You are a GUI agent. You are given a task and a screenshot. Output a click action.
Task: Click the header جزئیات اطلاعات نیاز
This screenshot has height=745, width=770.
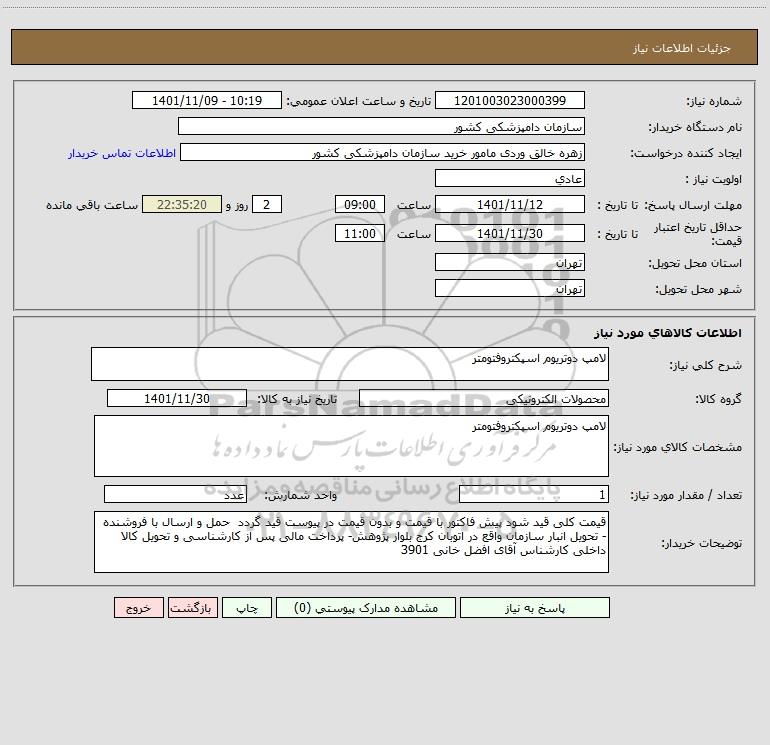point(682,48)
